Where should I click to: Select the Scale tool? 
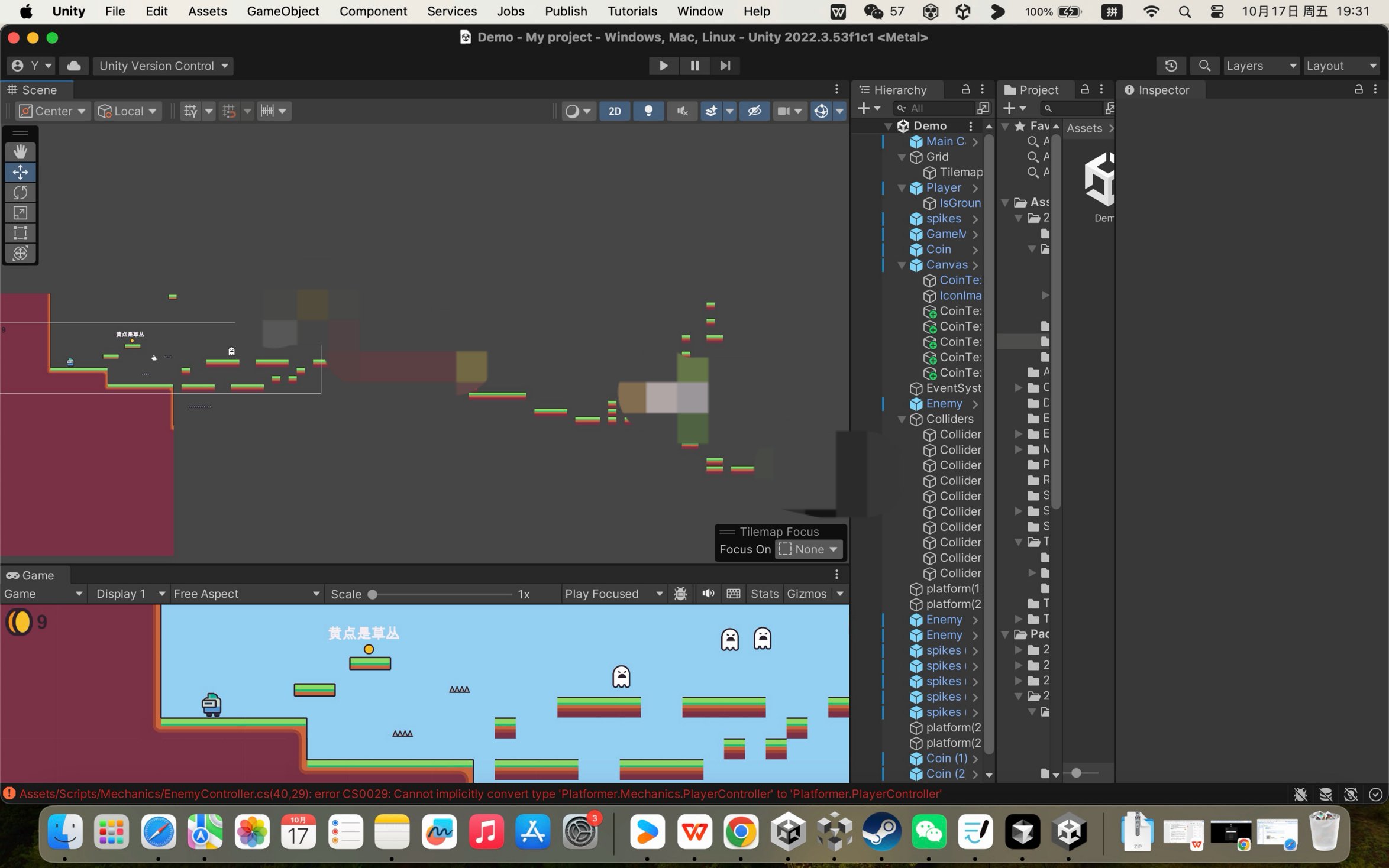(x=20, y=213)
